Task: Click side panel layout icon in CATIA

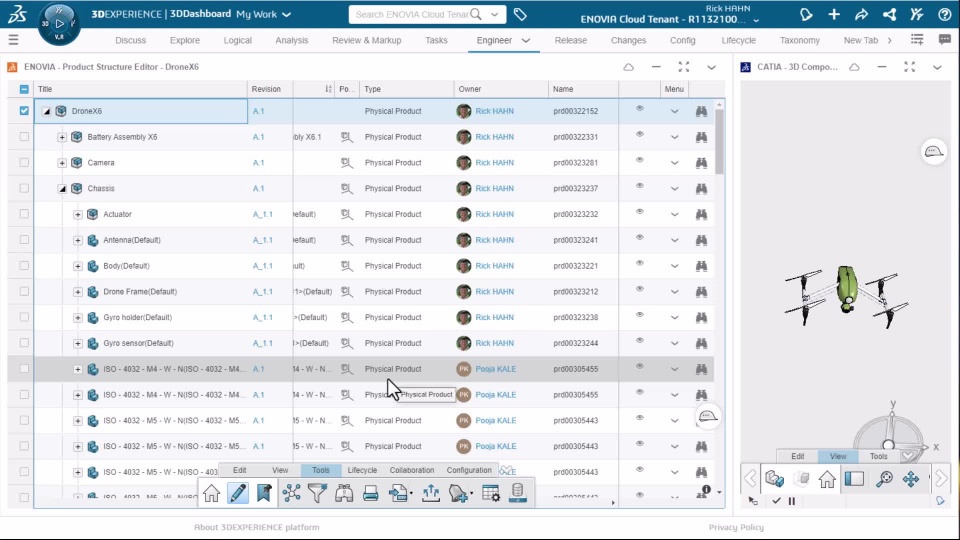Action: pos(854,479)
